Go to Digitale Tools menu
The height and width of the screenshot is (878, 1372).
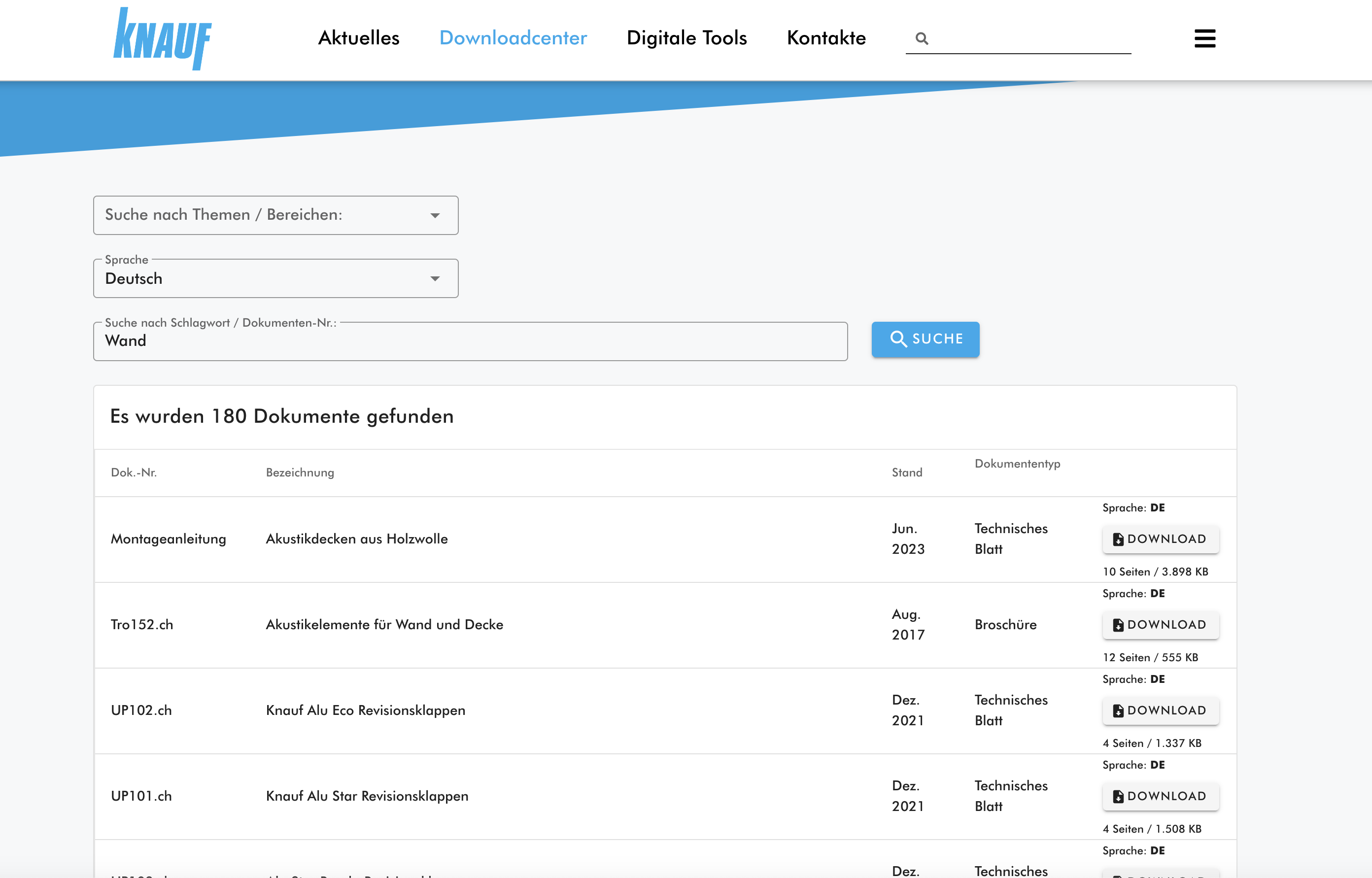tap(686, 37)
